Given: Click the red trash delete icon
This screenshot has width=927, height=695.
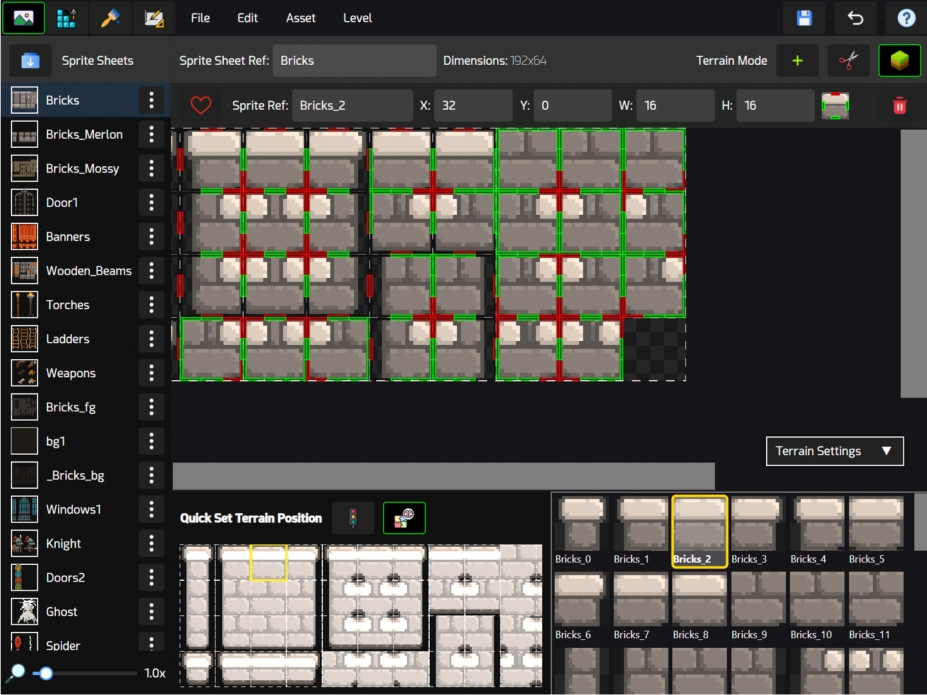Looking at the screenshot, I should (x=899, y=105).
